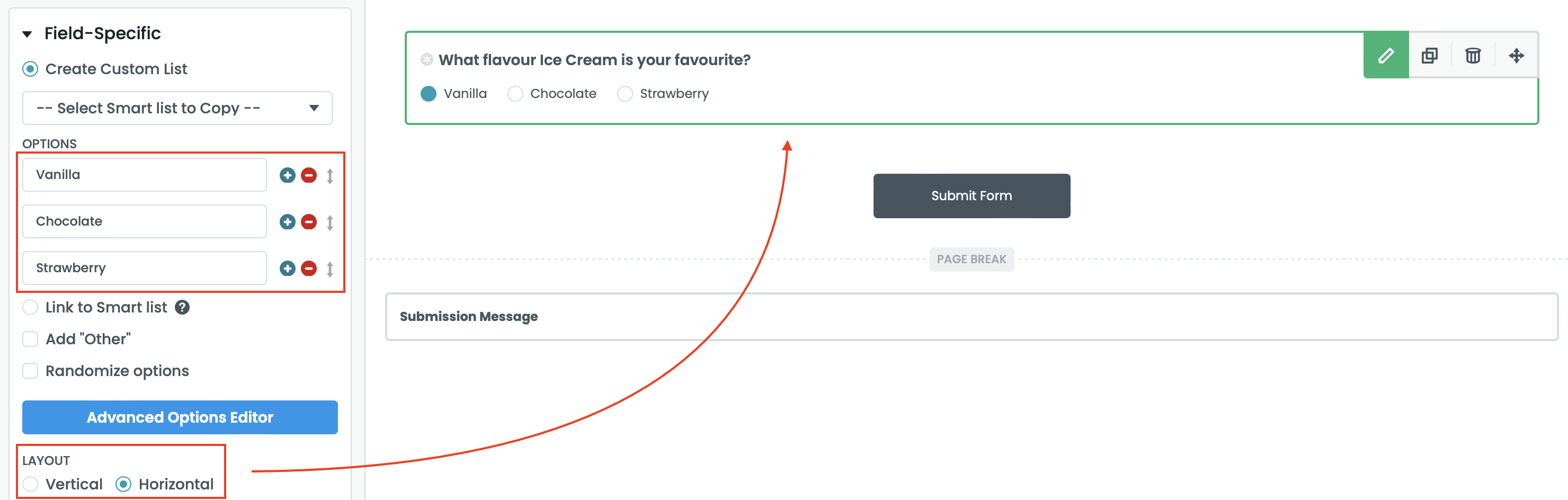Remove the Chocolate option
1568x500 pixels.
point(309,222)
